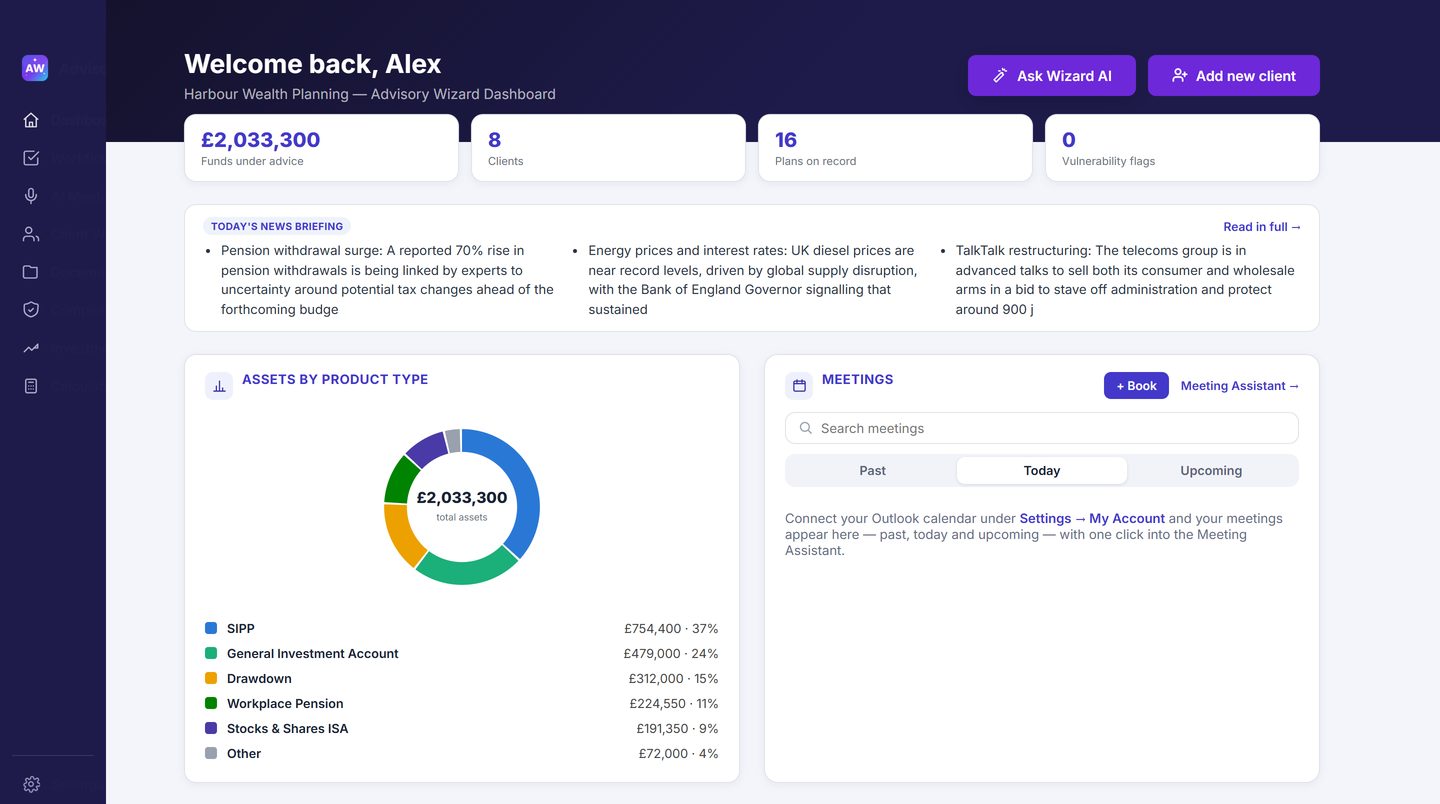1440x804 pixels.
Task: Click the Today's News Briefing badge
Action: pyautogui.click(x=277, y=227)
